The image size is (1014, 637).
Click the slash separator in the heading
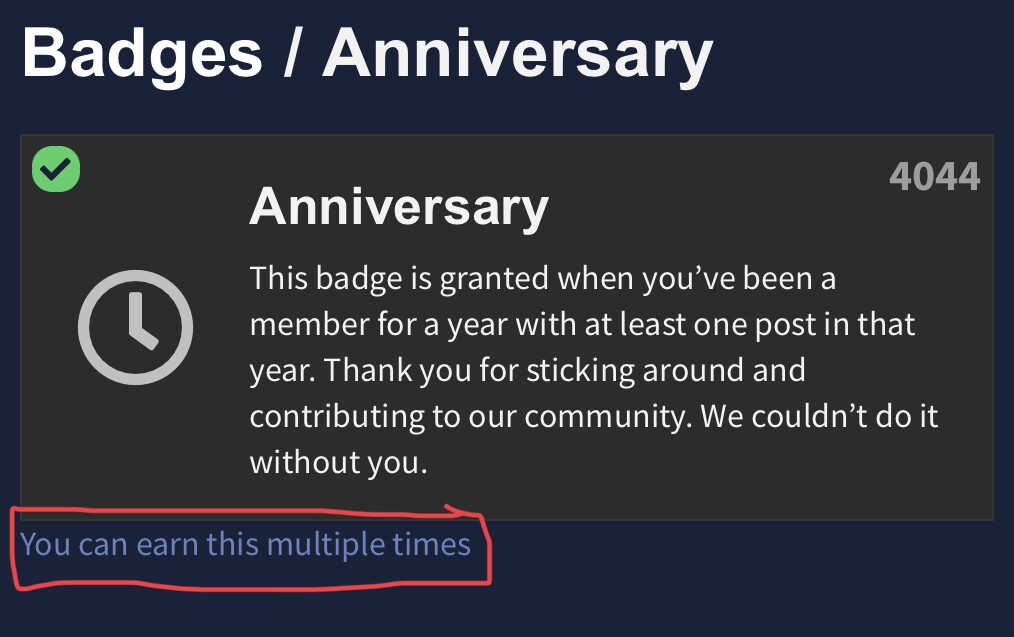(x=292, y=54)
